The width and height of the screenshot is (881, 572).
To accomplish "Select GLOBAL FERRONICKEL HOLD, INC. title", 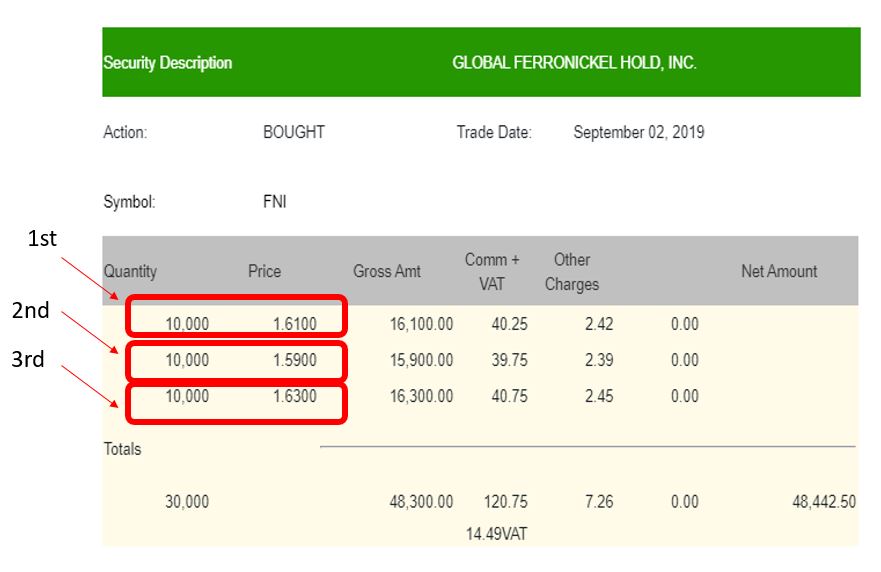I will click(x=574, y=62).
